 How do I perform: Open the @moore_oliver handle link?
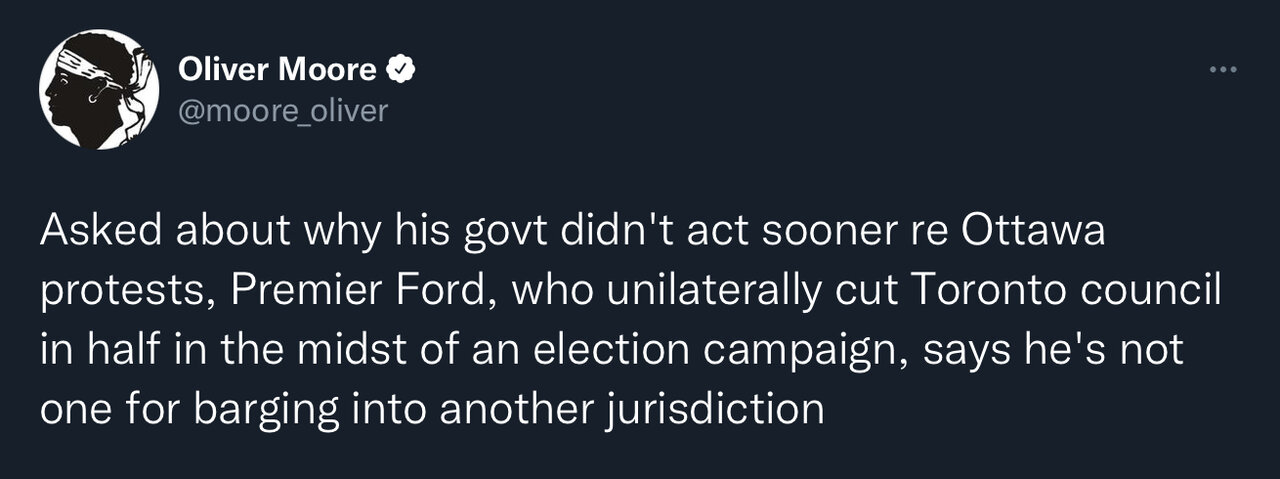[281, 110]
